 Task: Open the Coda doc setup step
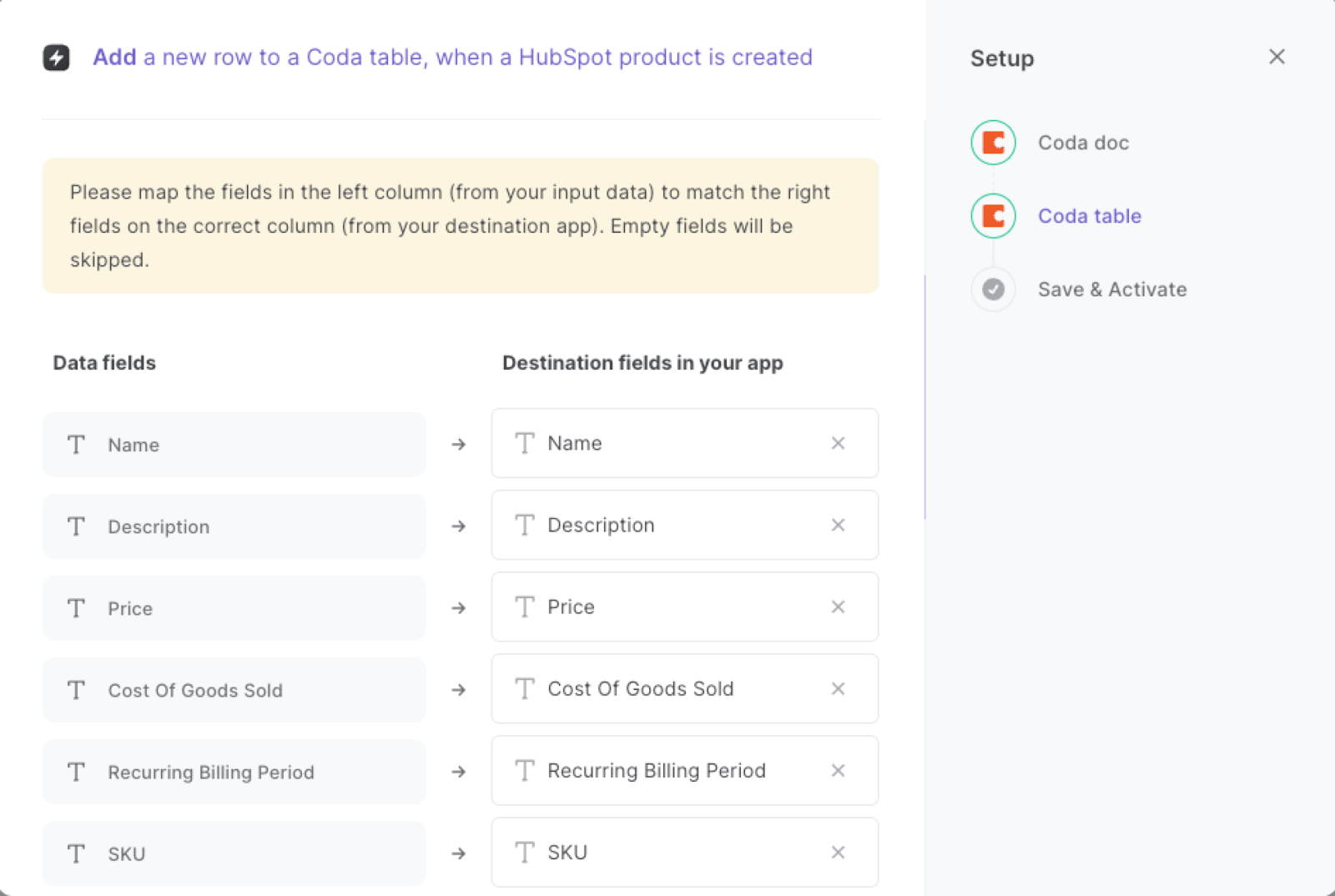(x=1083, y=143)
